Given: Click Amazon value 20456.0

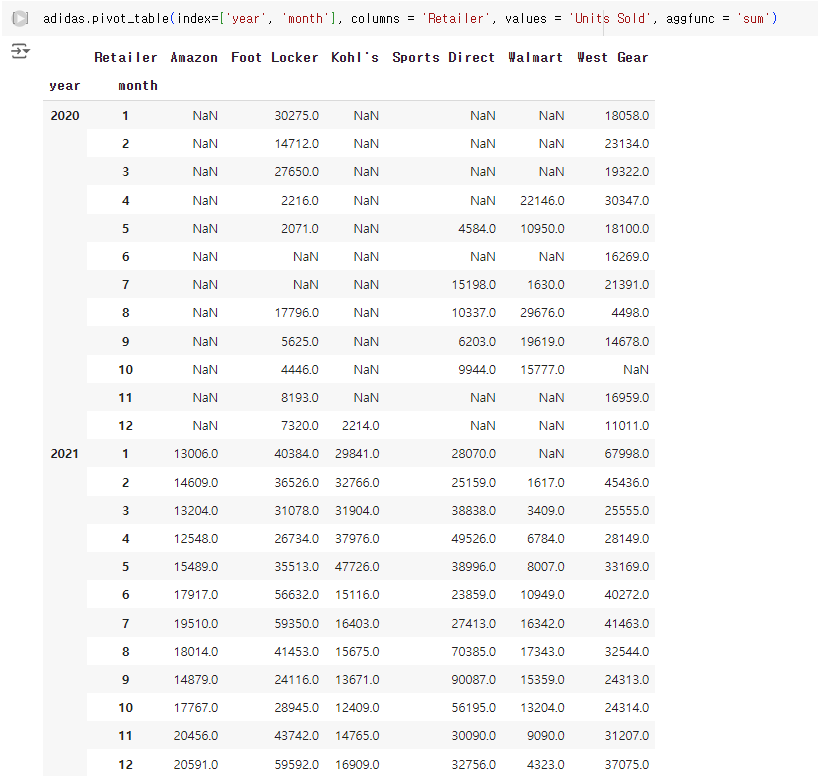Looking at the screenshot, I should (x=196, y=736).
